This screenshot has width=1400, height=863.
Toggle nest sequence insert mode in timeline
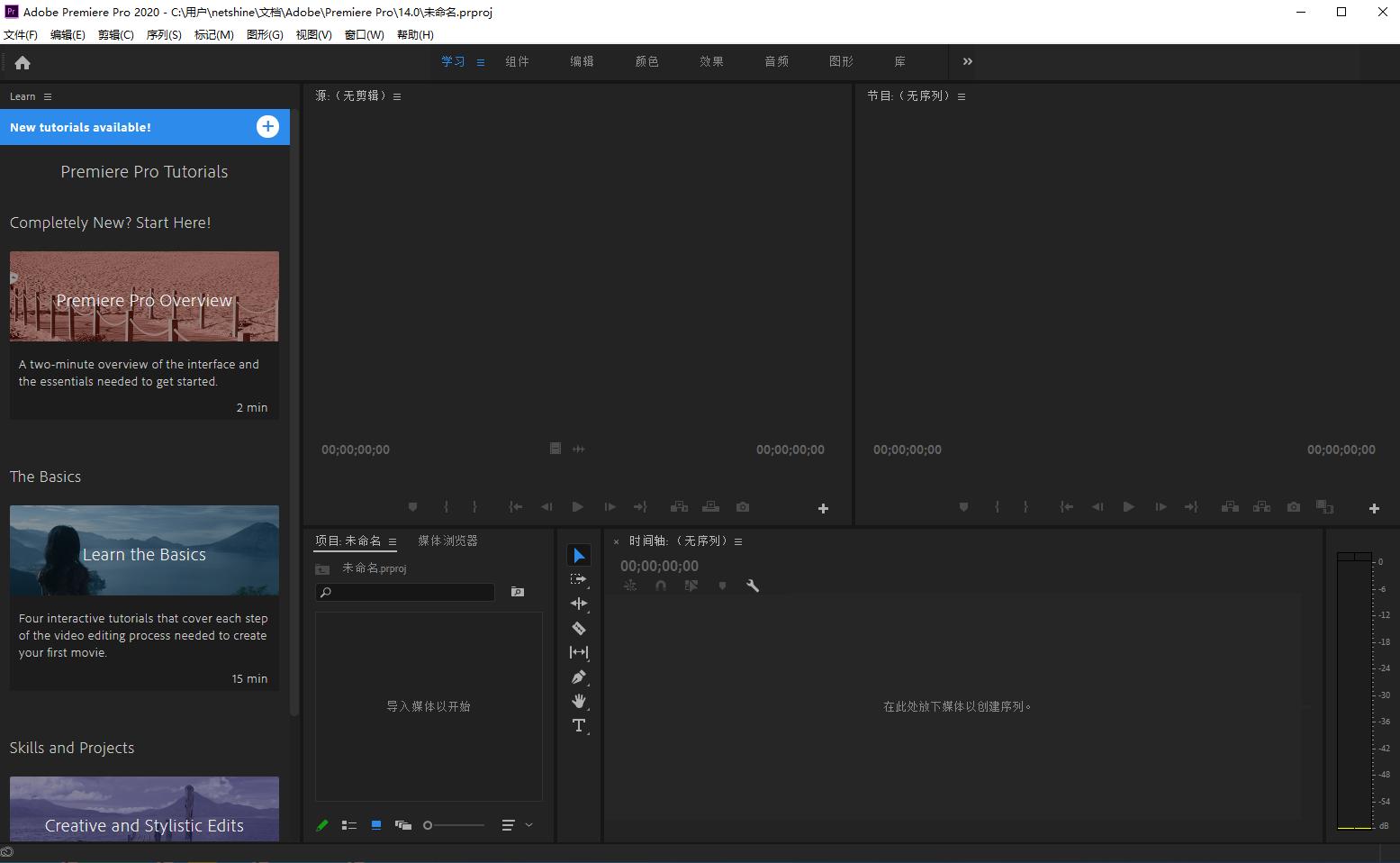pos(630,586)
